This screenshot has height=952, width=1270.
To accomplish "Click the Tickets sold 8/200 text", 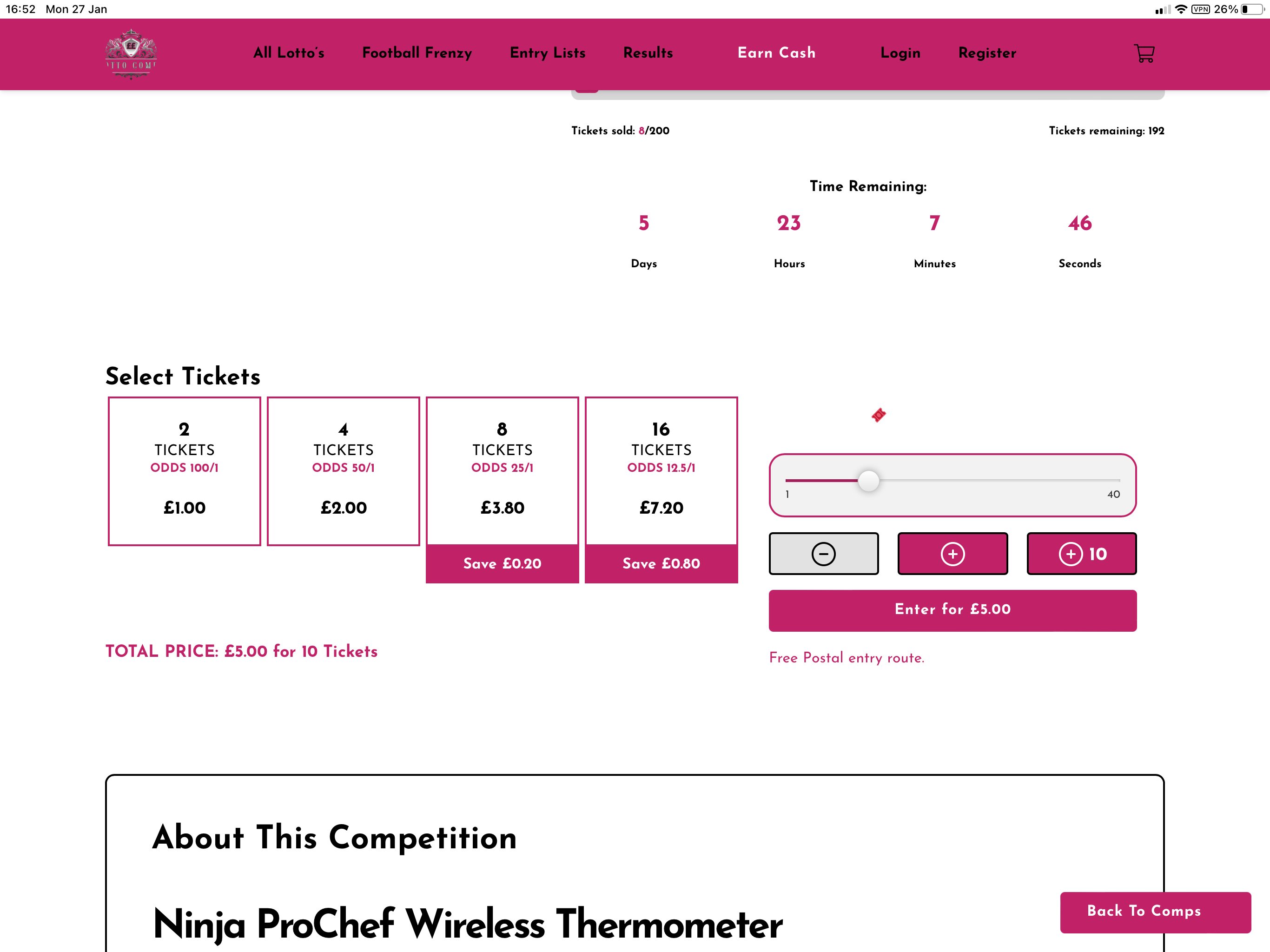I will pyautogui.click(x=620, y=130).
